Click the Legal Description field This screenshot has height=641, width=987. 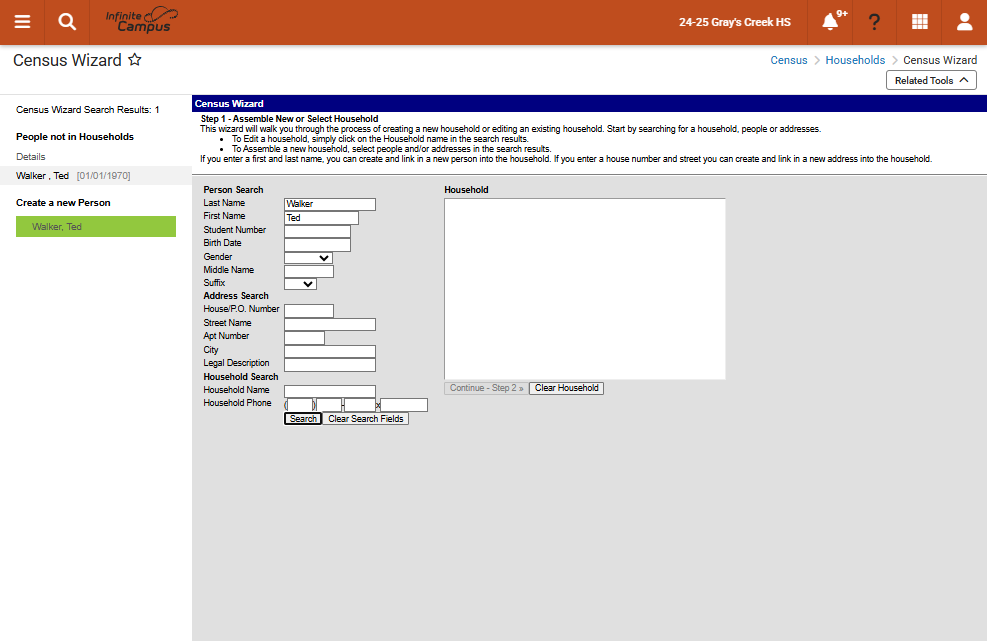(330, 365)
